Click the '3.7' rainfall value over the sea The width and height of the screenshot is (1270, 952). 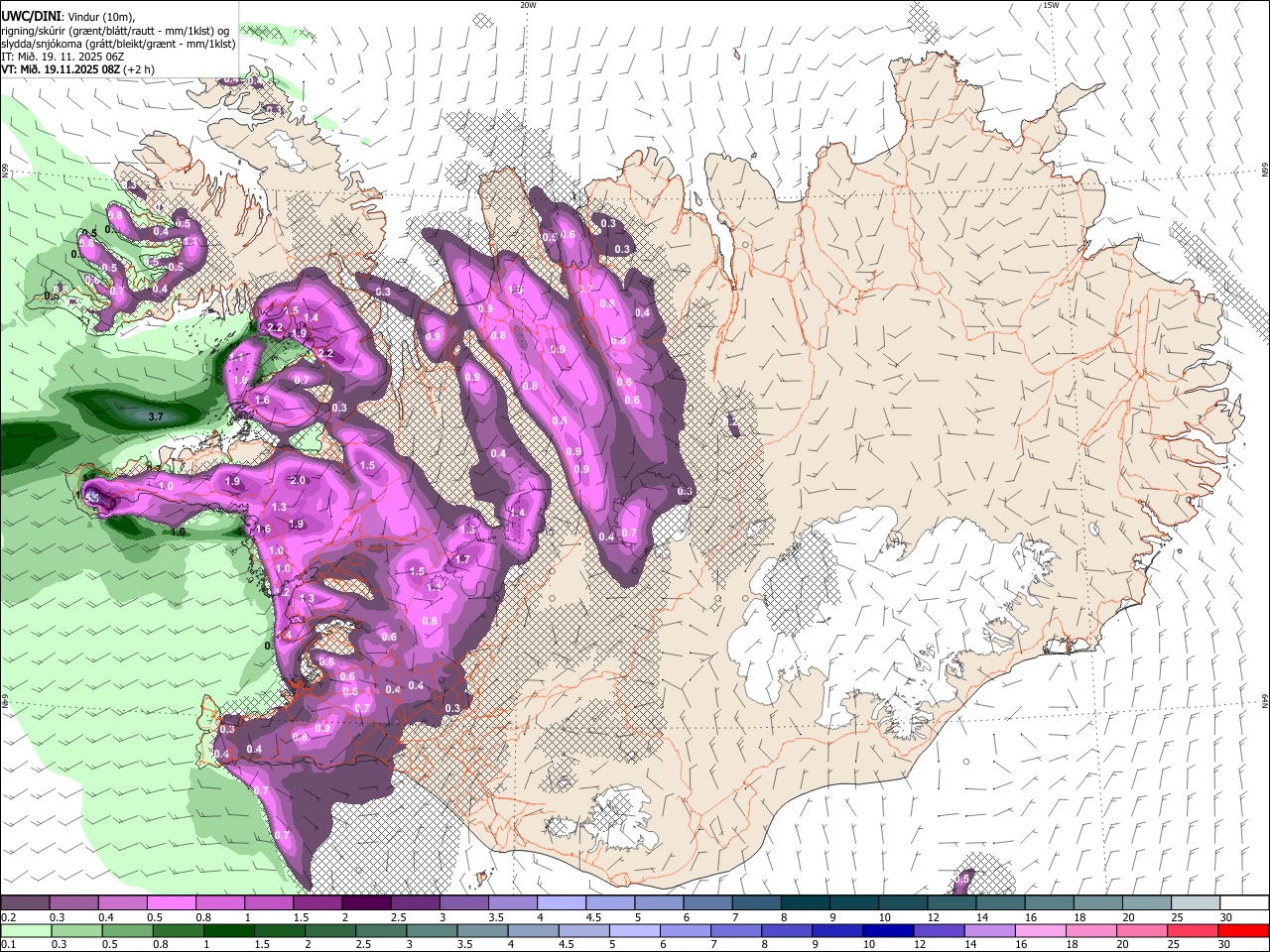point(156,417)
